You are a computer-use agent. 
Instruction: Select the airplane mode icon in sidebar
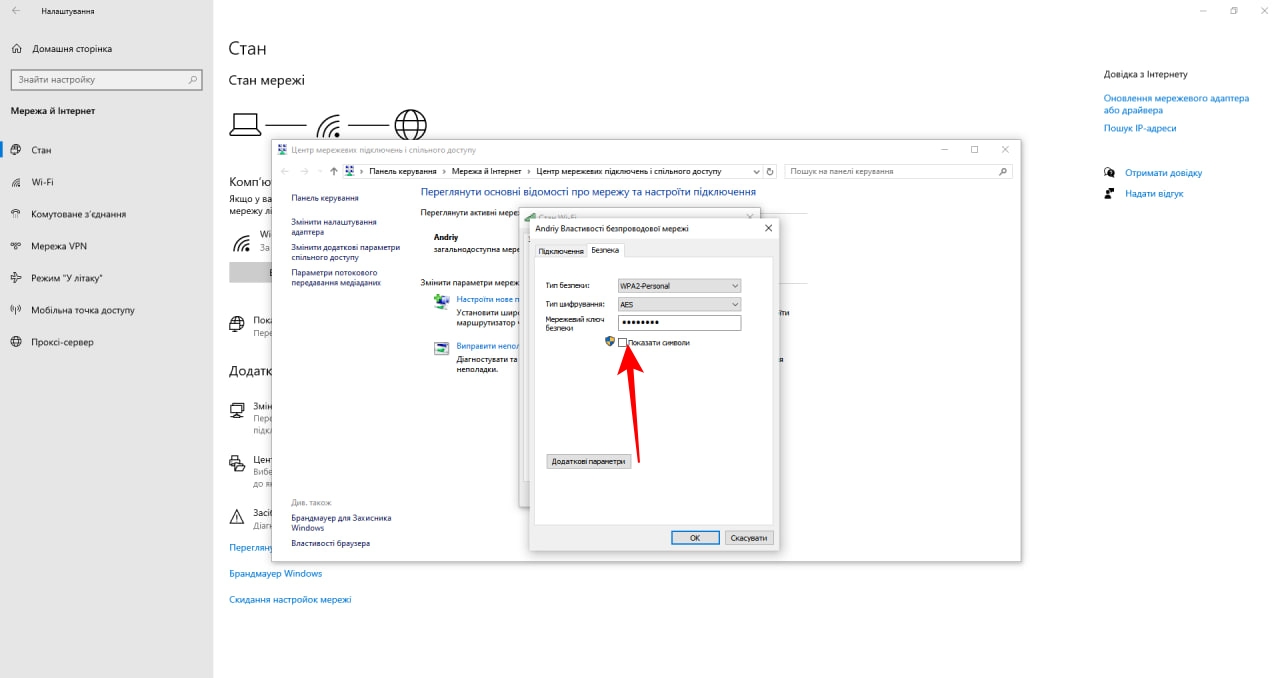click(x=17, y=278)
